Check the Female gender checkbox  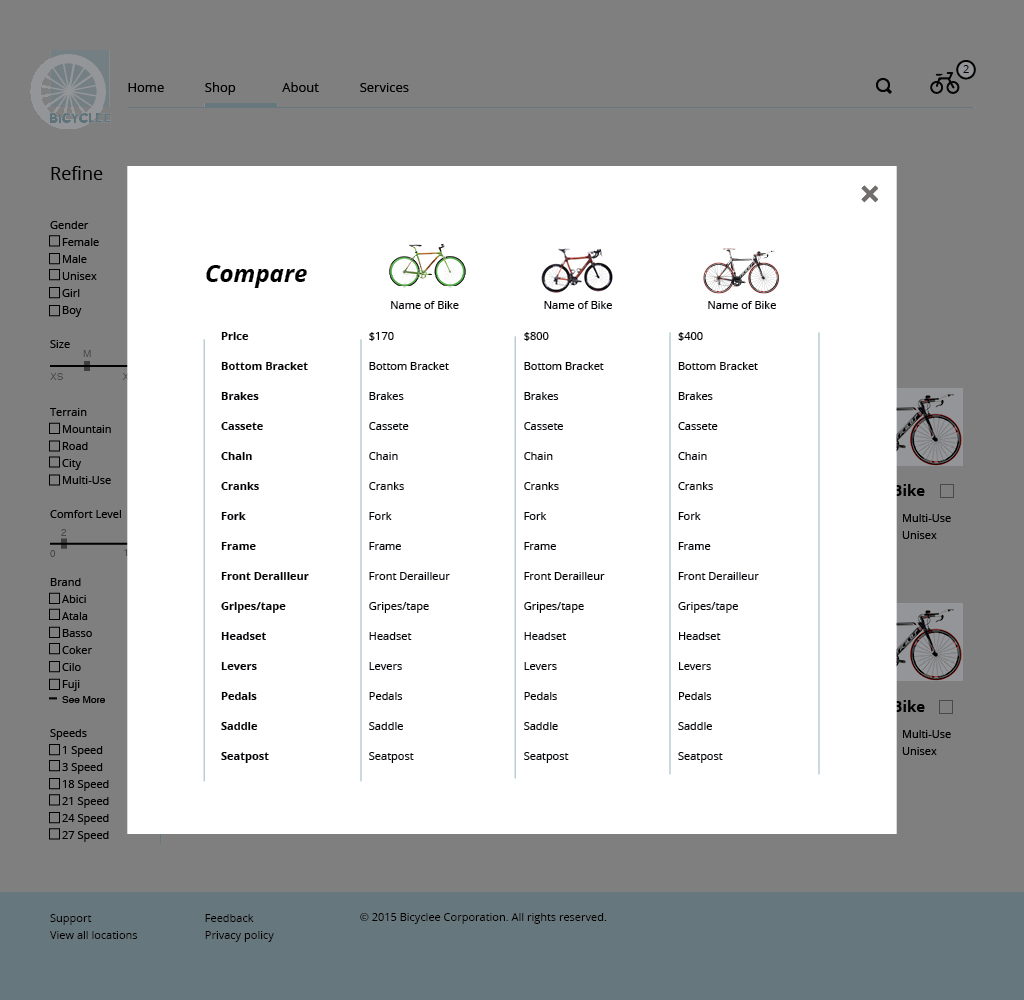[x=55, y=241]
